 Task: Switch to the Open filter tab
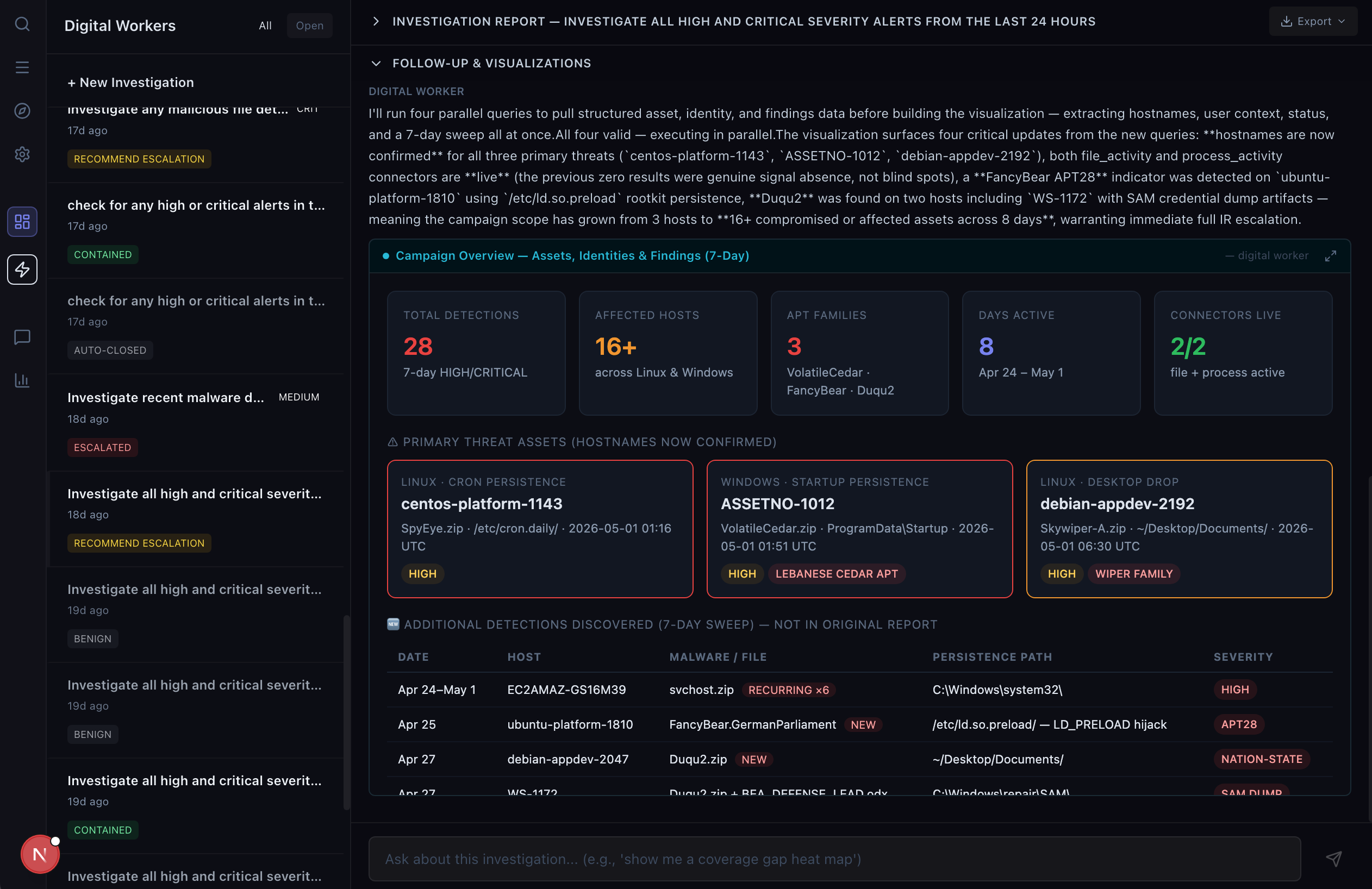pyautogui.click(x=309, y=26)
